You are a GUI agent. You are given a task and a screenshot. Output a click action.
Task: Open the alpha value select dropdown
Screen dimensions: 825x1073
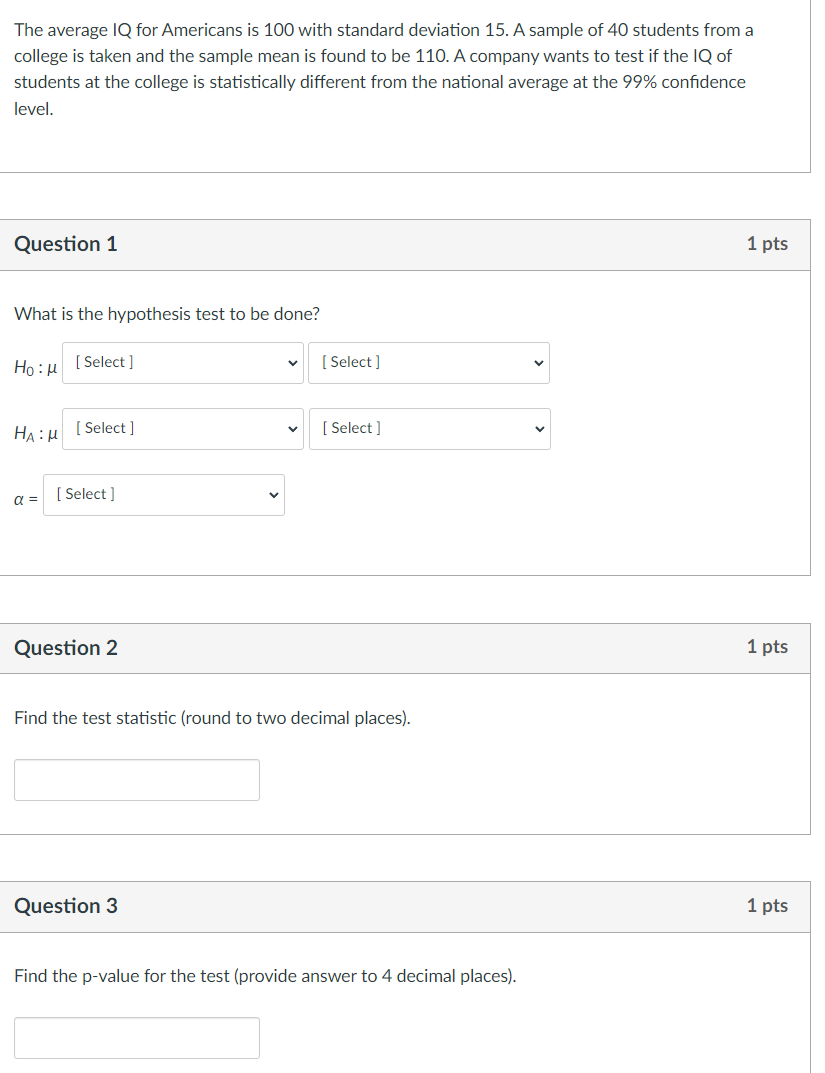point(163,495)
